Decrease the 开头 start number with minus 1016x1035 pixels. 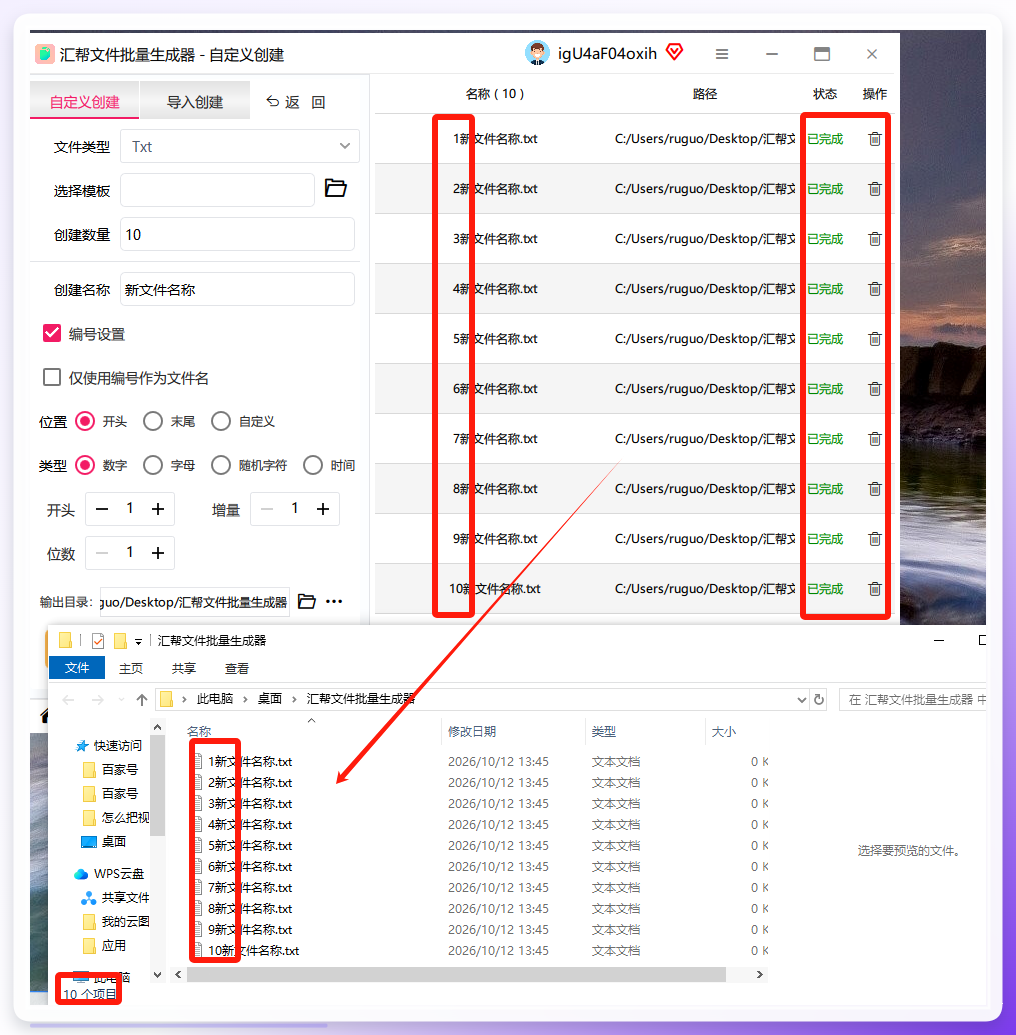[102, 509]
